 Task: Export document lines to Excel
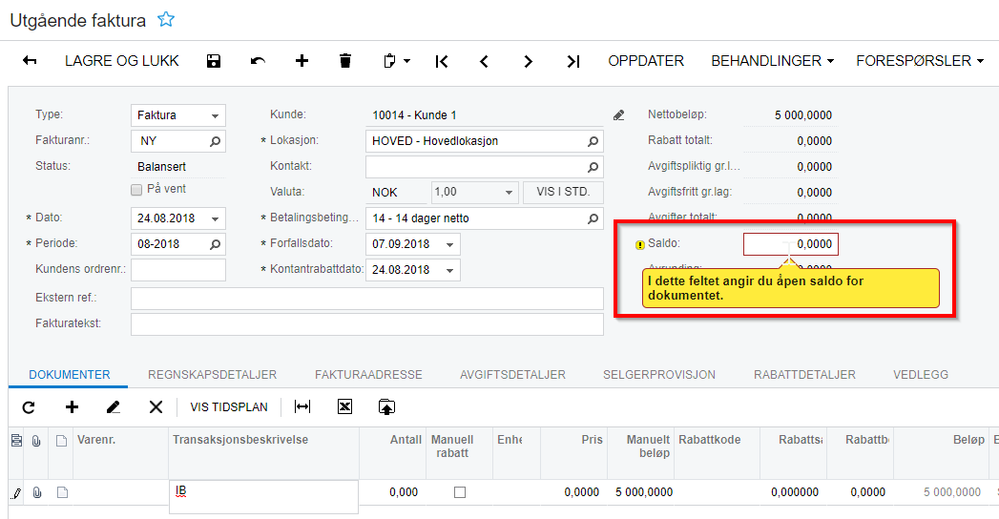[x=345, y=407]
